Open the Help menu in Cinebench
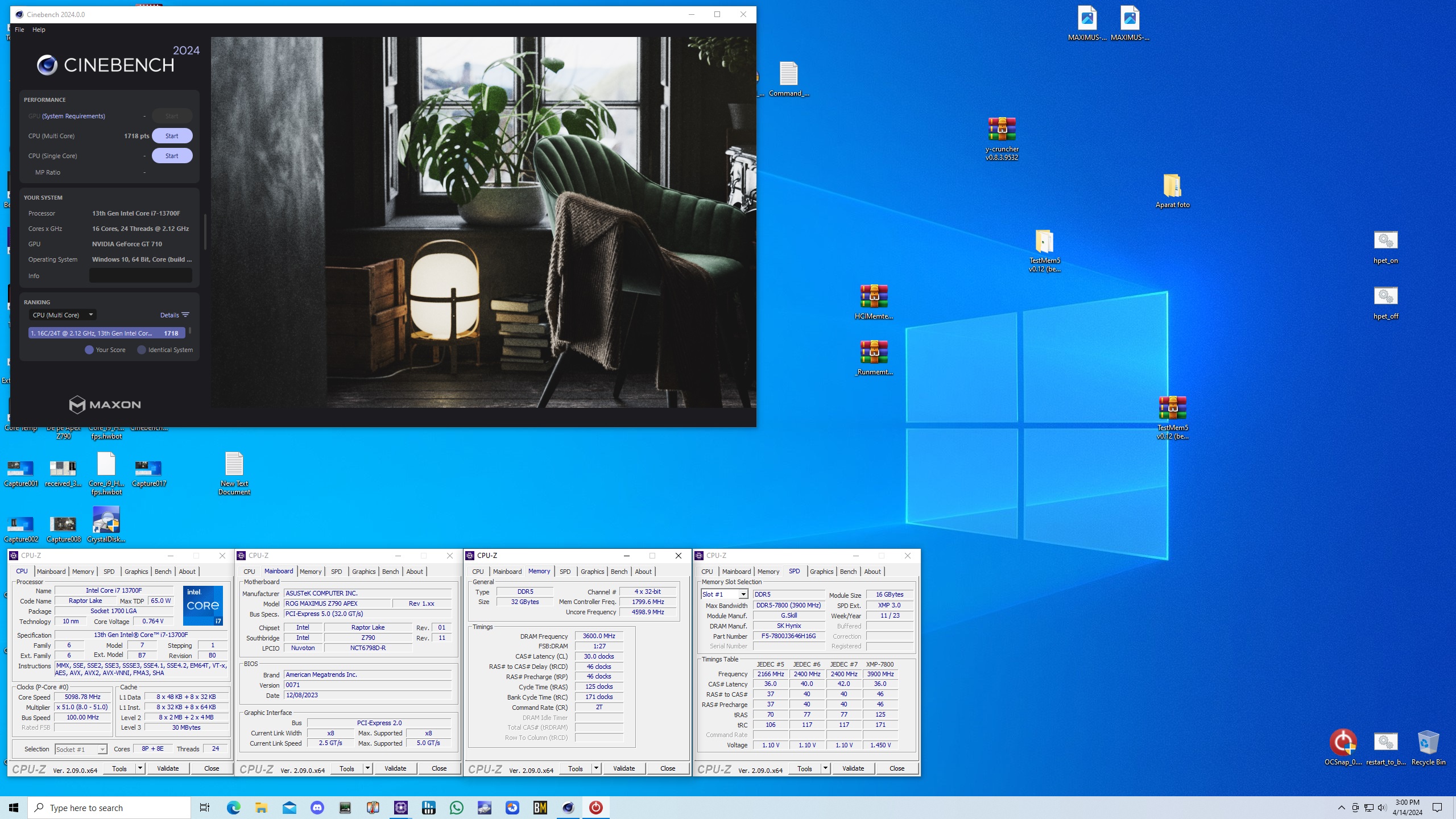The image size is (1456, 819). [x=39, y=30]
